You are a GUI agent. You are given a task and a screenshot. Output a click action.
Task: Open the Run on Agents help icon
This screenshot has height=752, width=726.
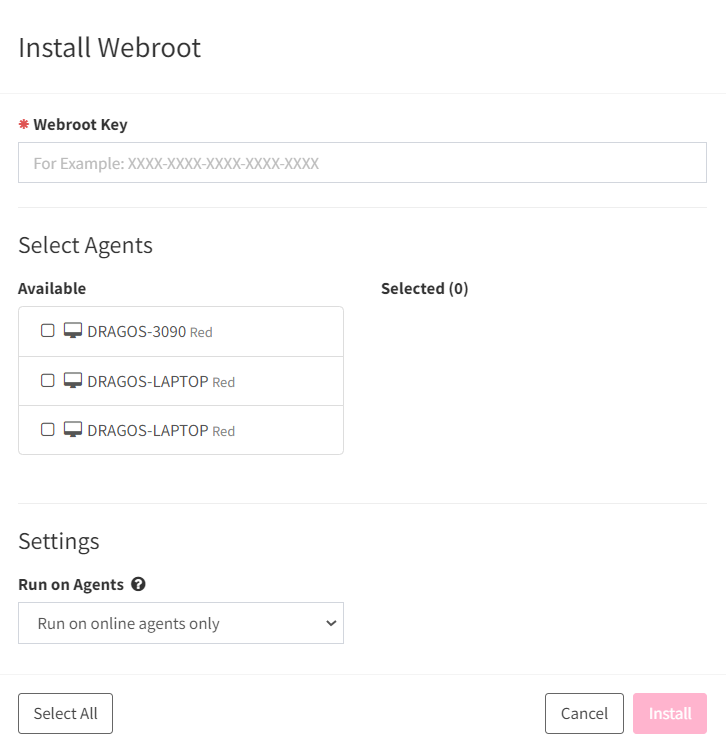138,584
